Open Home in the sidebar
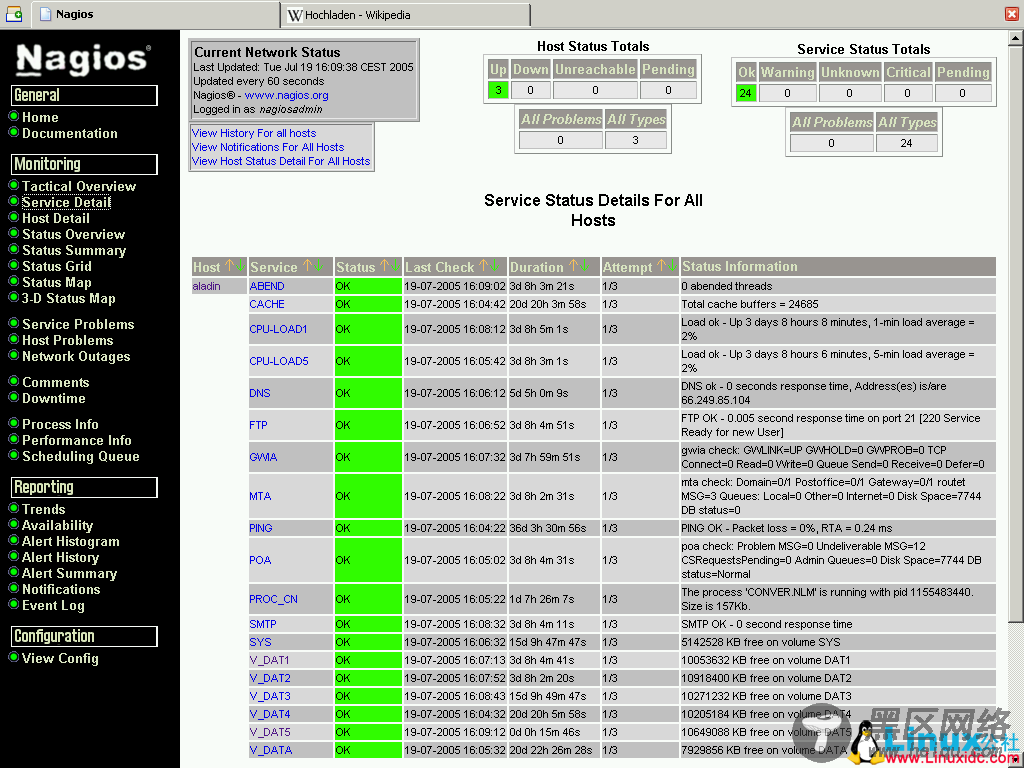Viewport: 1024px width, 768px height. pos(40,118)
